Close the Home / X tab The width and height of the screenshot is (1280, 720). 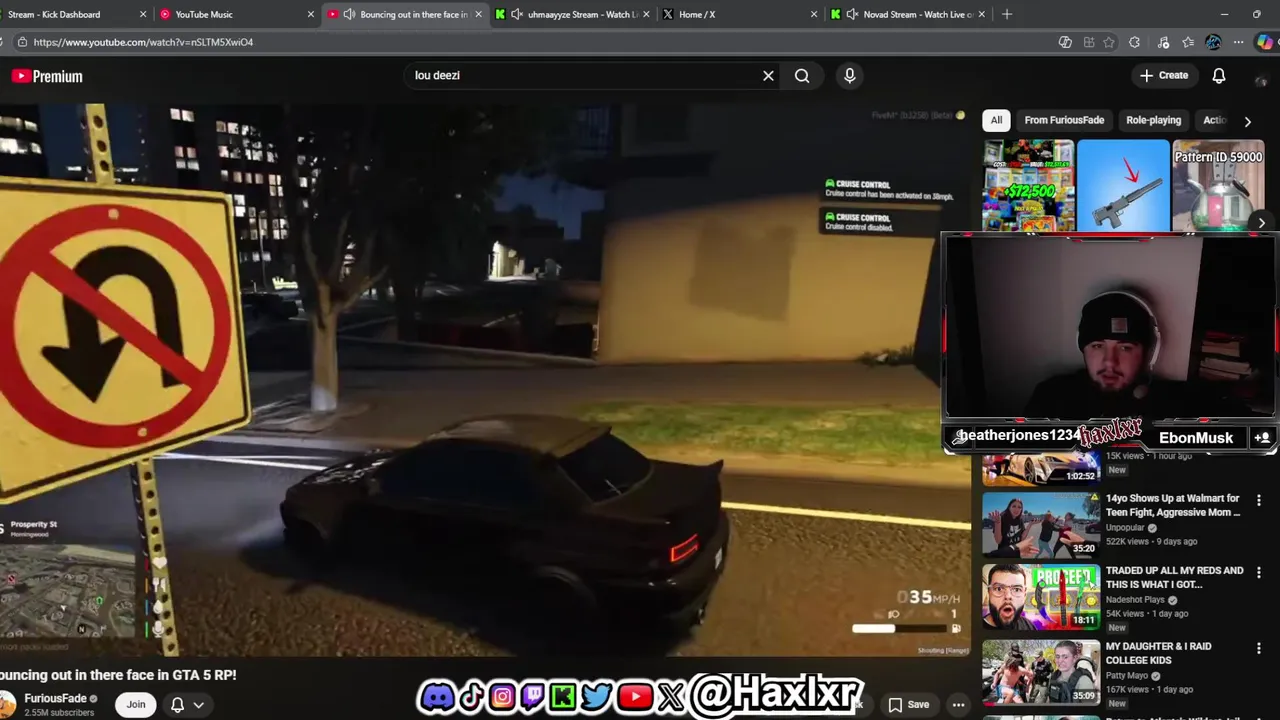click(813, 14)
